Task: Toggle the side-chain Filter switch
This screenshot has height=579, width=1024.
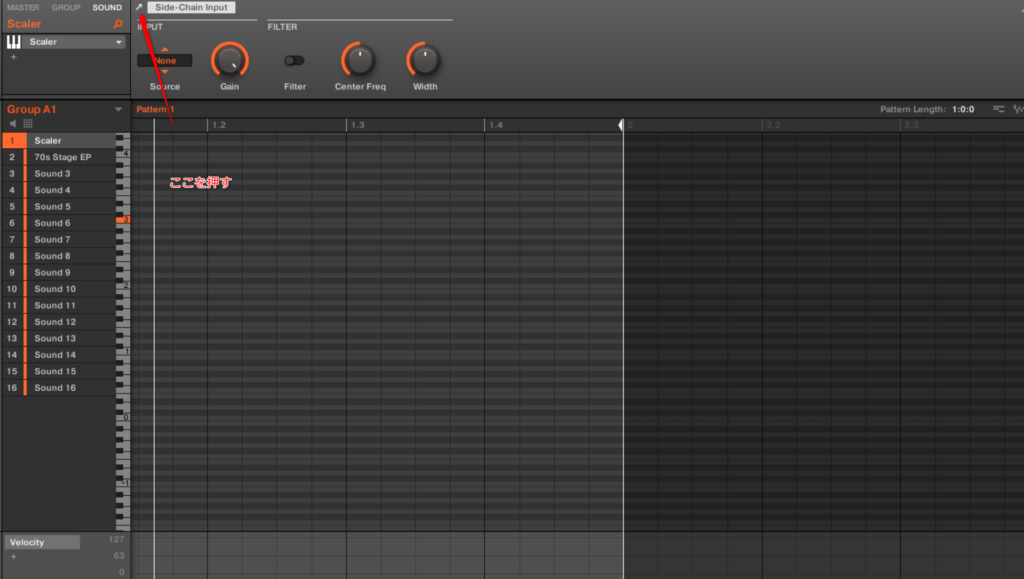Action: [x=294, y=61]
